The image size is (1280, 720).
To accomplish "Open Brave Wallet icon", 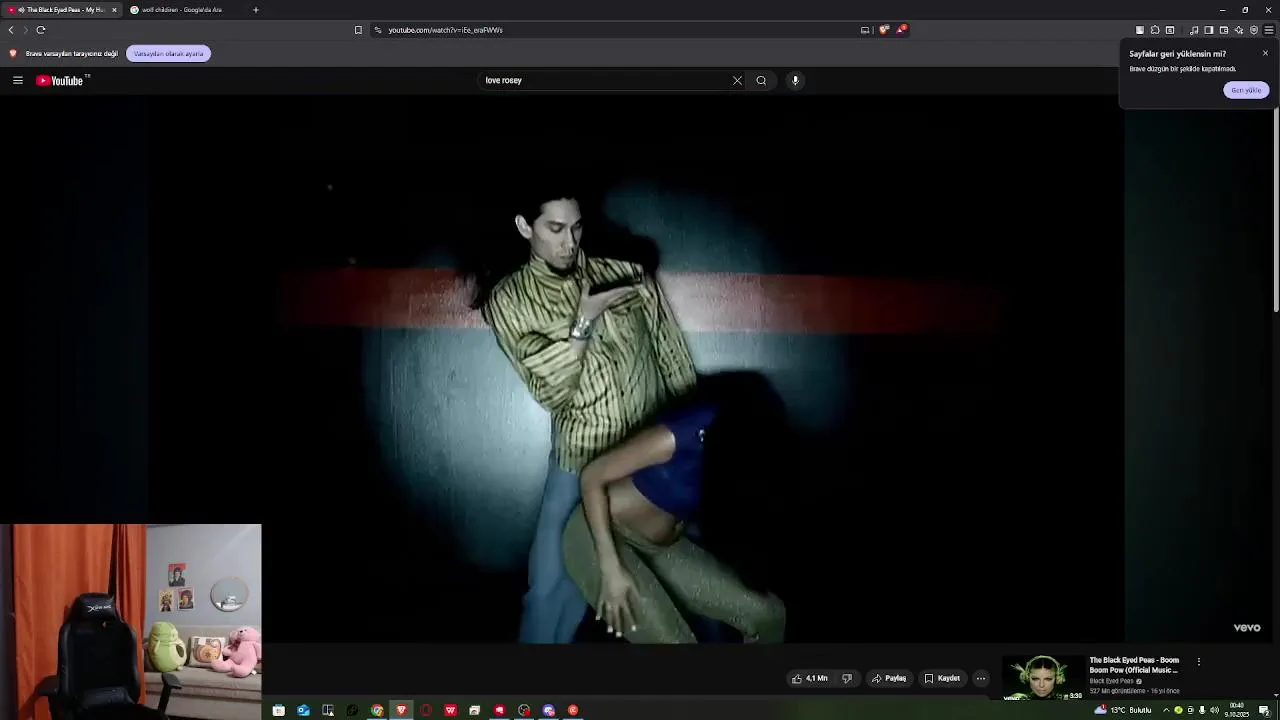I will (1224, 30).
